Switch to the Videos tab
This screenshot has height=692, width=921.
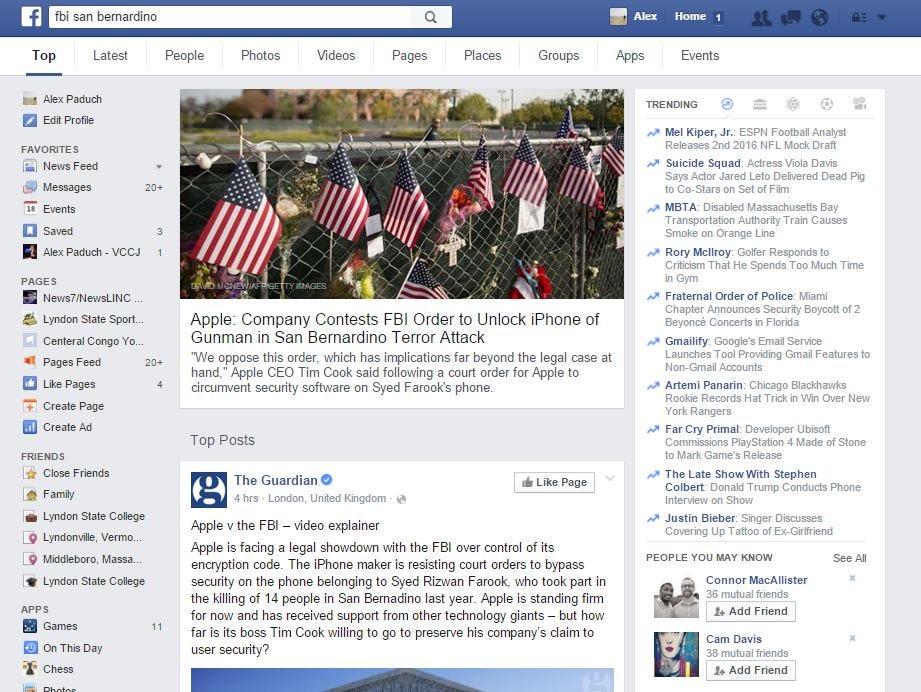pyautogui.click(x=336, y=56)
